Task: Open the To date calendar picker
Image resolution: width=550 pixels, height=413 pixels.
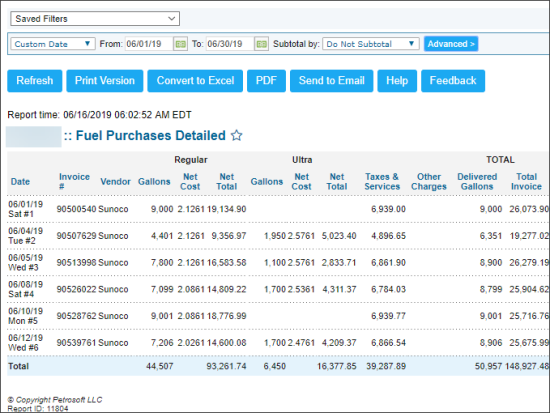Action: click(x=261, y=44)
